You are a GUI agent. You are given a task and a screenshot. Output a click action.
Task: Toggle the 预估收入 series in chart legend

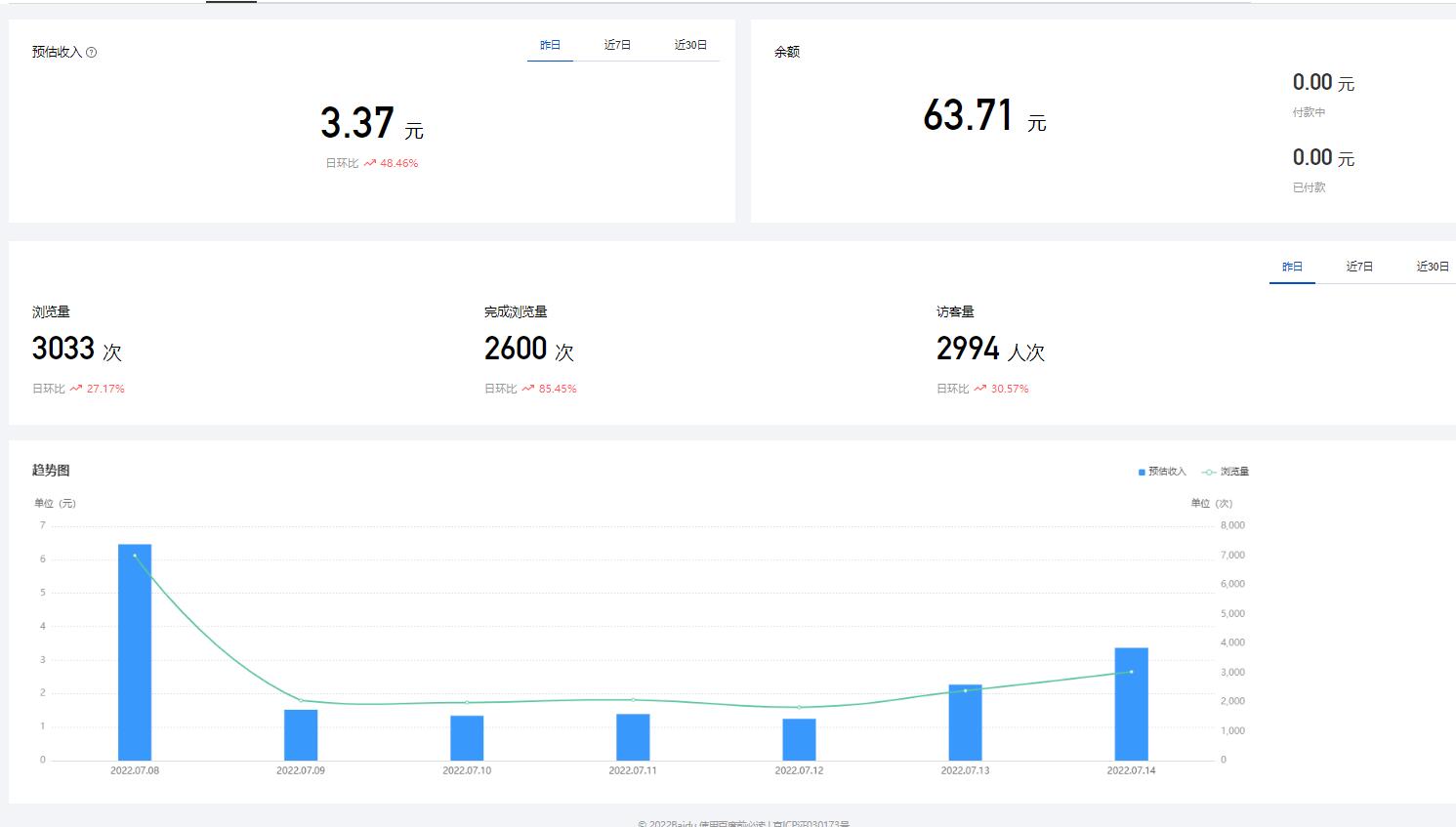pyautogui.click(x=1162, y=472)
